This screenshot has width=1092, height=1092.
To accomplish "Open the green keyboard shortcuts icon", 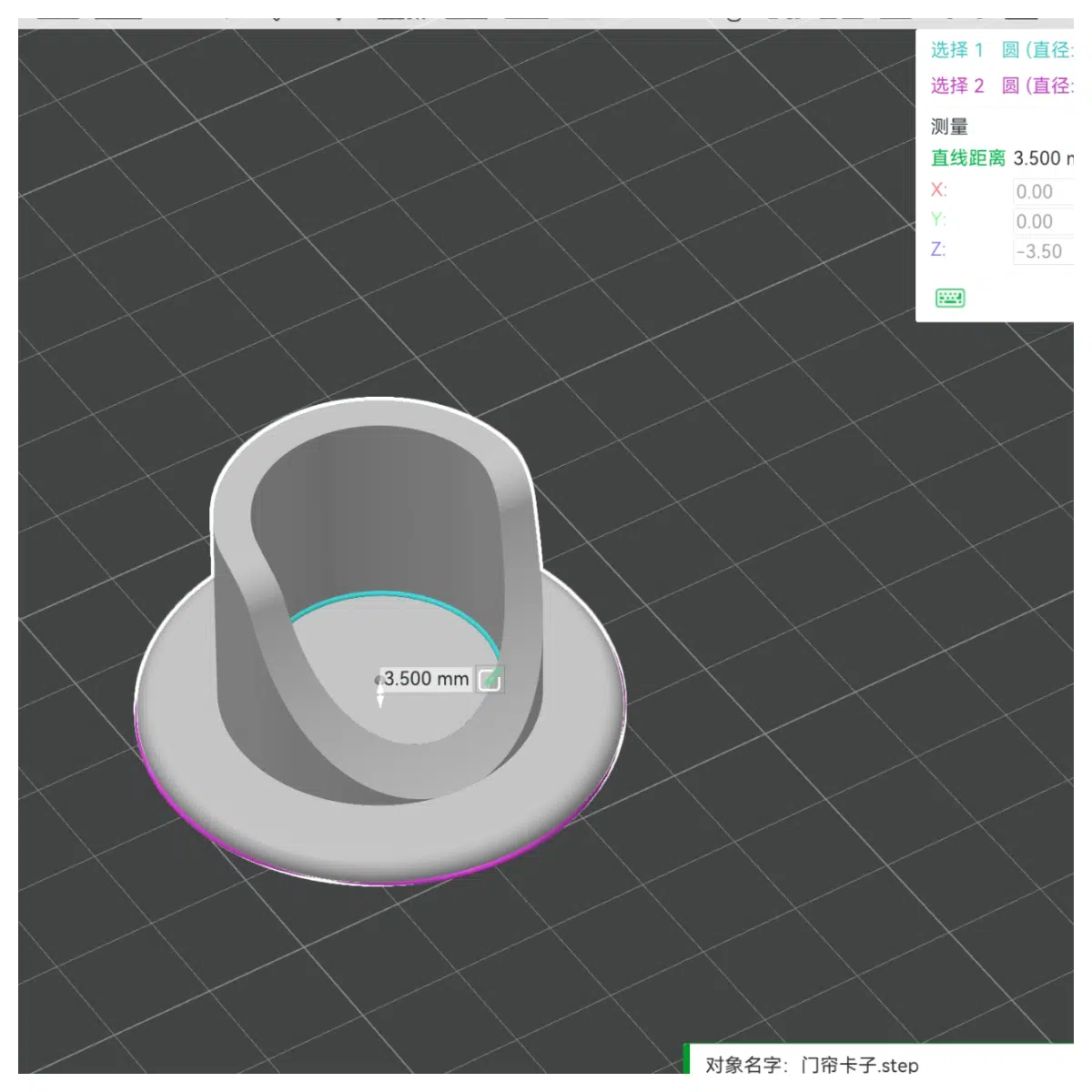I will point(949,298).
